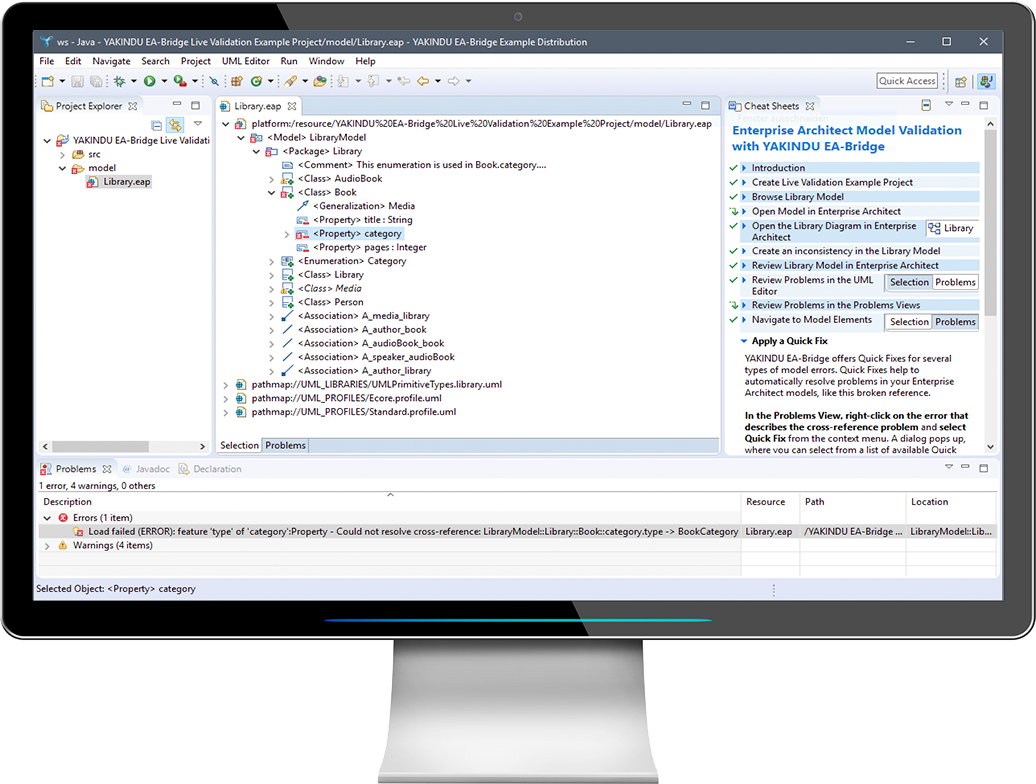The height and width of the screenshot is (784, 1036).
Task: Collapse the Errors group in Problems
Action: pyautogui.click(x=48, y=518)
